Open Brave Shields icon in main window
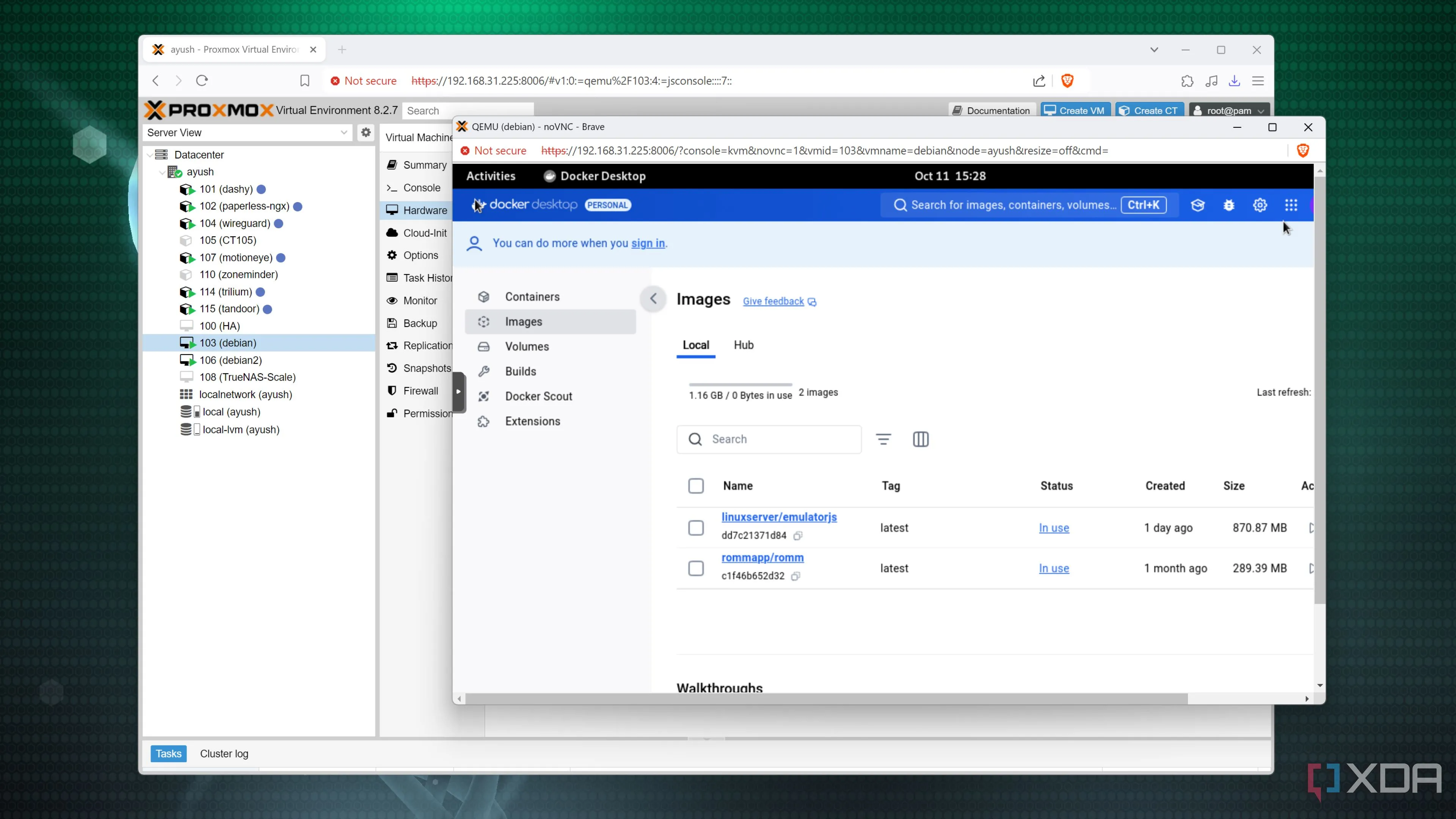1456x819 pixels. tap(1067, 81)
